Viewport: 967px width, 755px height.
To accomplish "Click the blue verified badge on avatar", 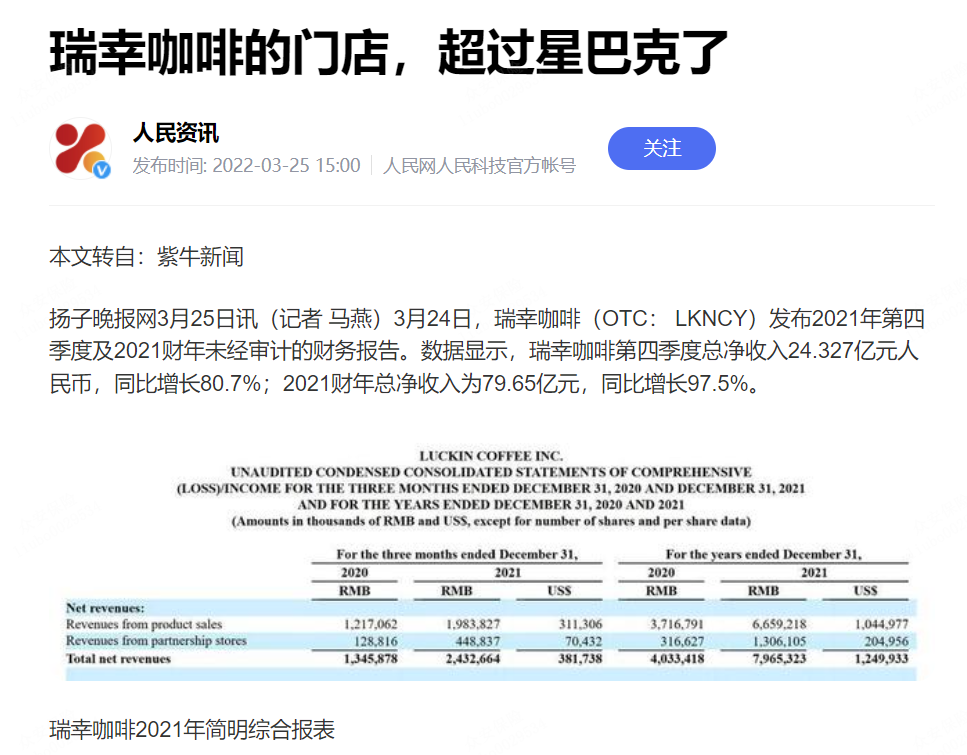I will click(x=102, y=170).
